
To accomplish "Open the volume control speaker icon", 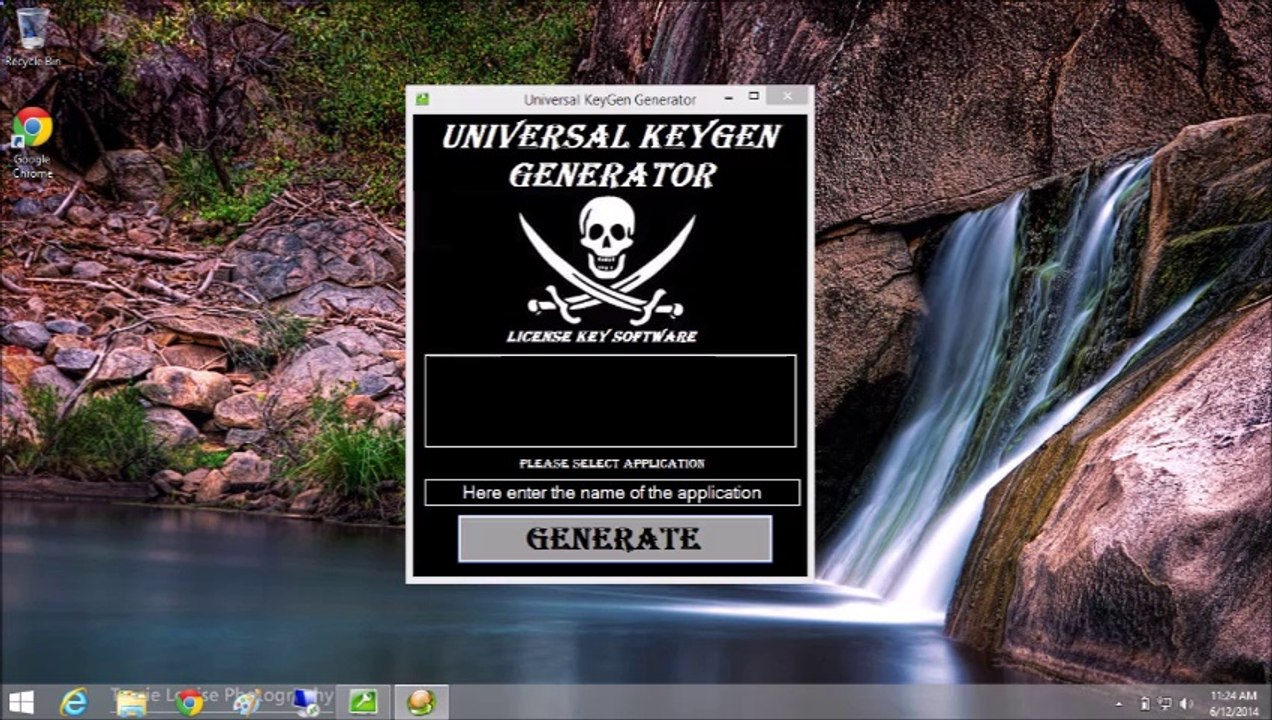I will pos(1186,704).
